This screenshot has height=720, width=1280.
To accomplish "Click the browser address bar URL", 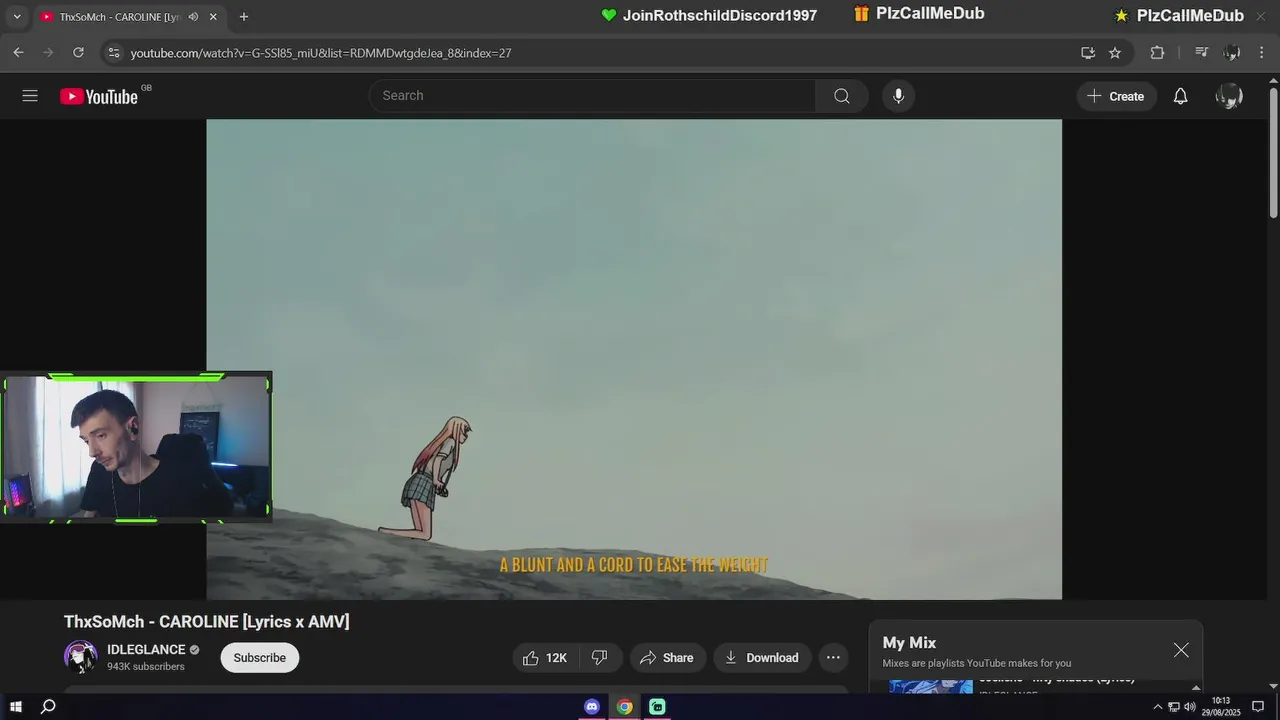I will pyautogui.click(x=321, y=53).
